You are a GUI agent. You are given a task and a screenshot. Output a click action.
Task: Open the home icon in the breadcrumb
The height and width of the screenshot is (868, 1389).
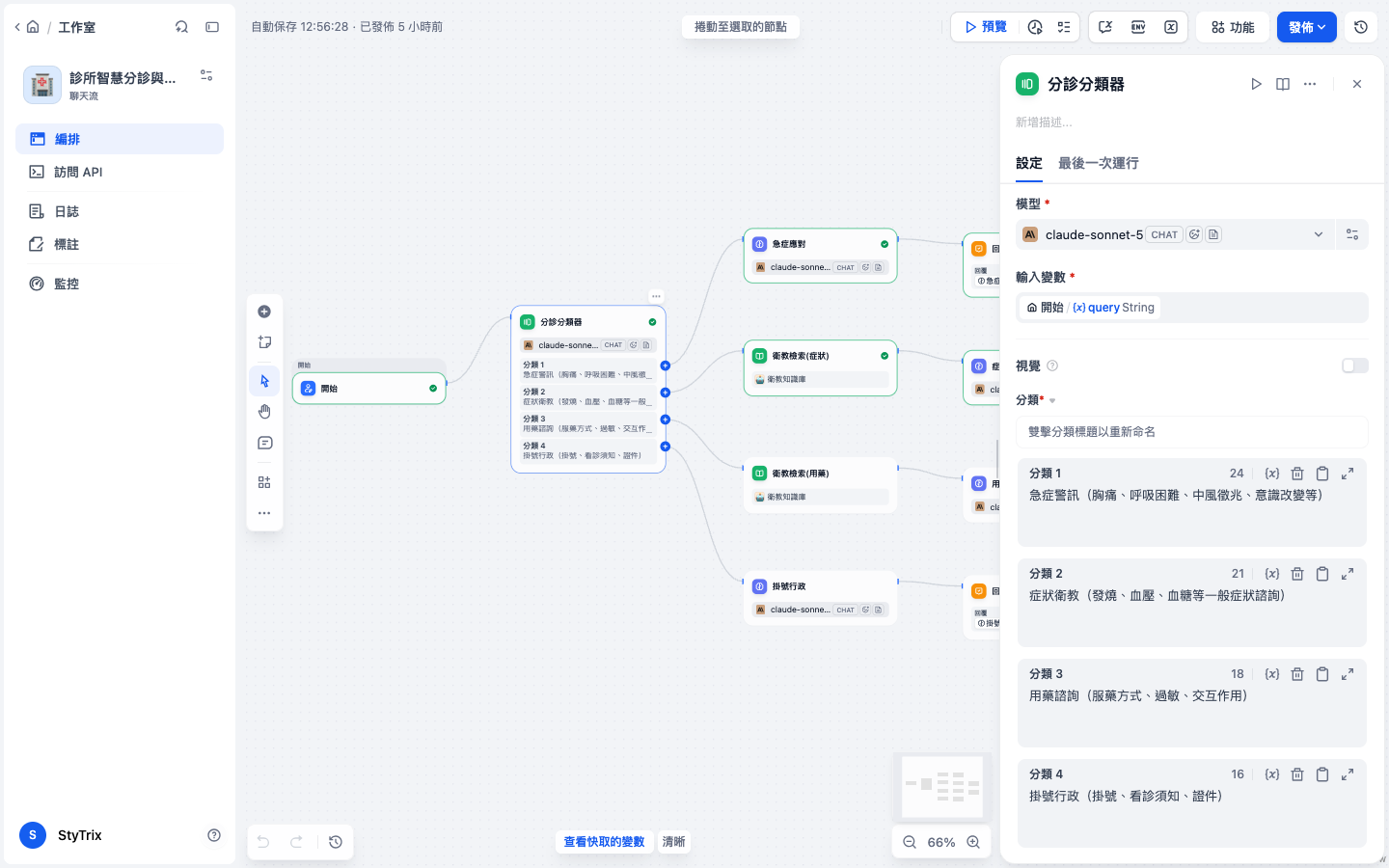33,27
